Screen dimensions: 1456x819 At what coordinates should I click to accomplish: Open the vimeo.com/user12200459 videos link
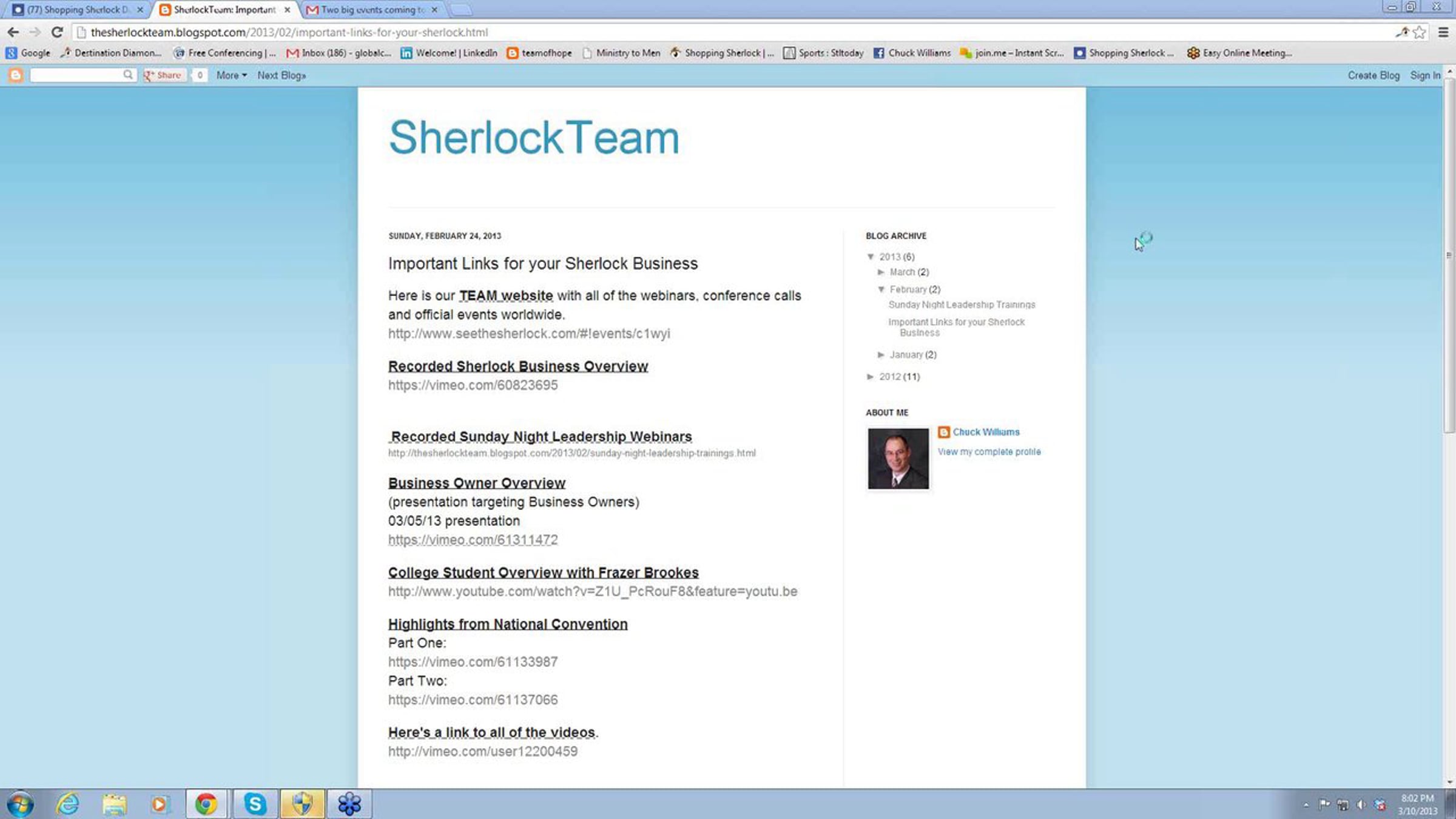[x=483, y=752]
